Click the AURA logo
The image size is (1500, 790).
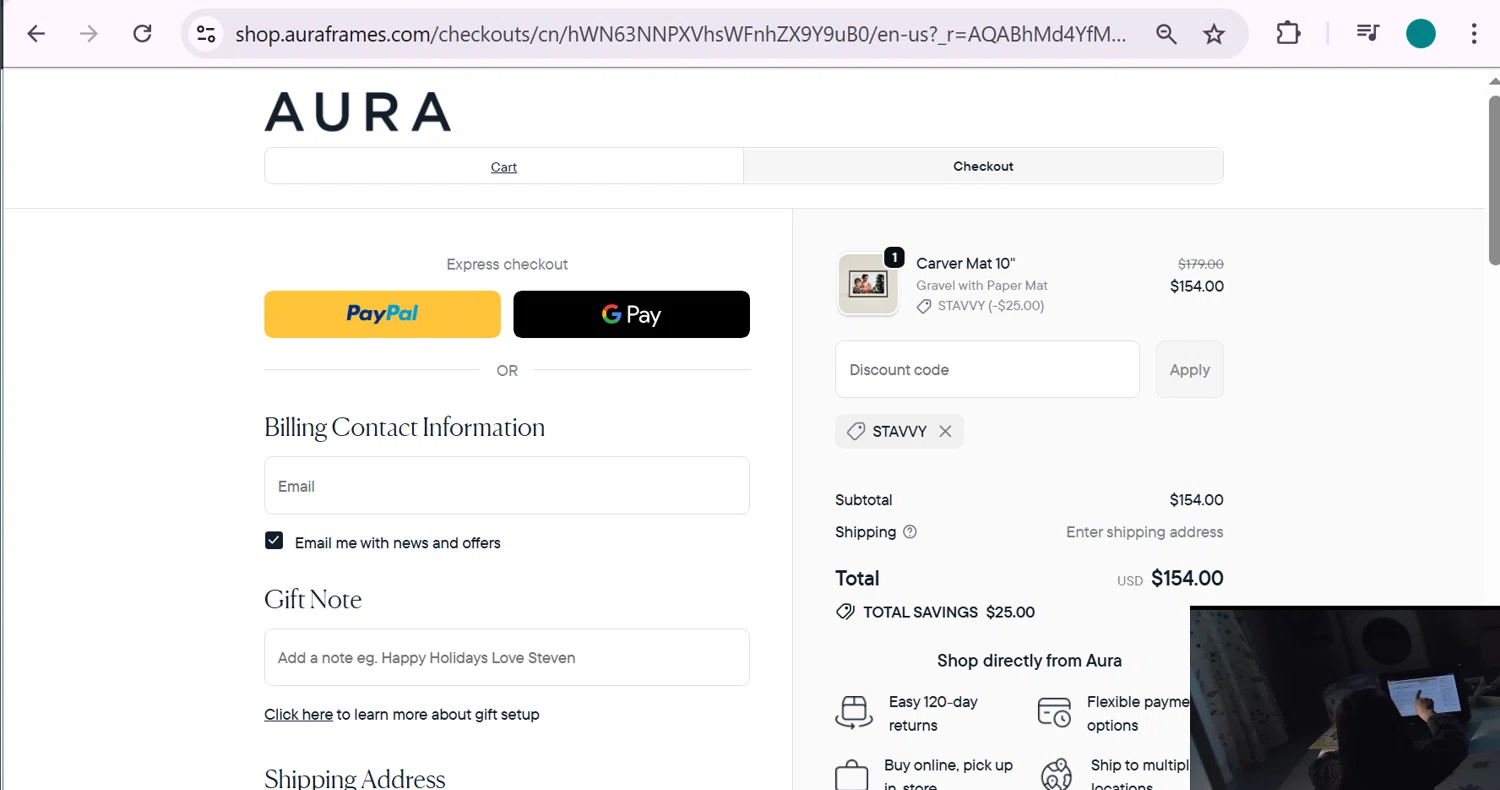point(358,112)
